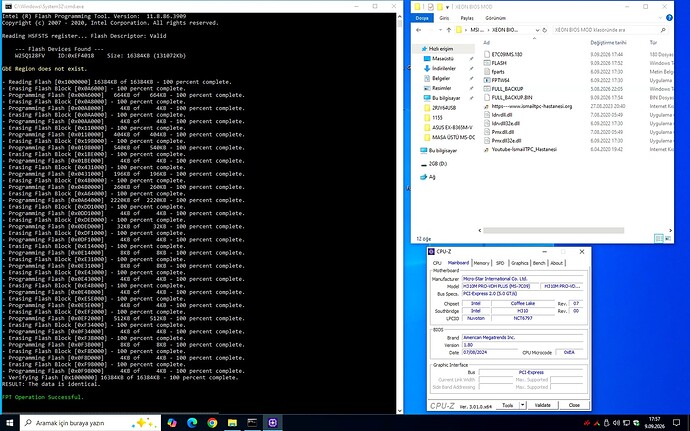Open the Giriş ribbon tab
This screenshot has height=431, width=690.
(x=444, y=18)
